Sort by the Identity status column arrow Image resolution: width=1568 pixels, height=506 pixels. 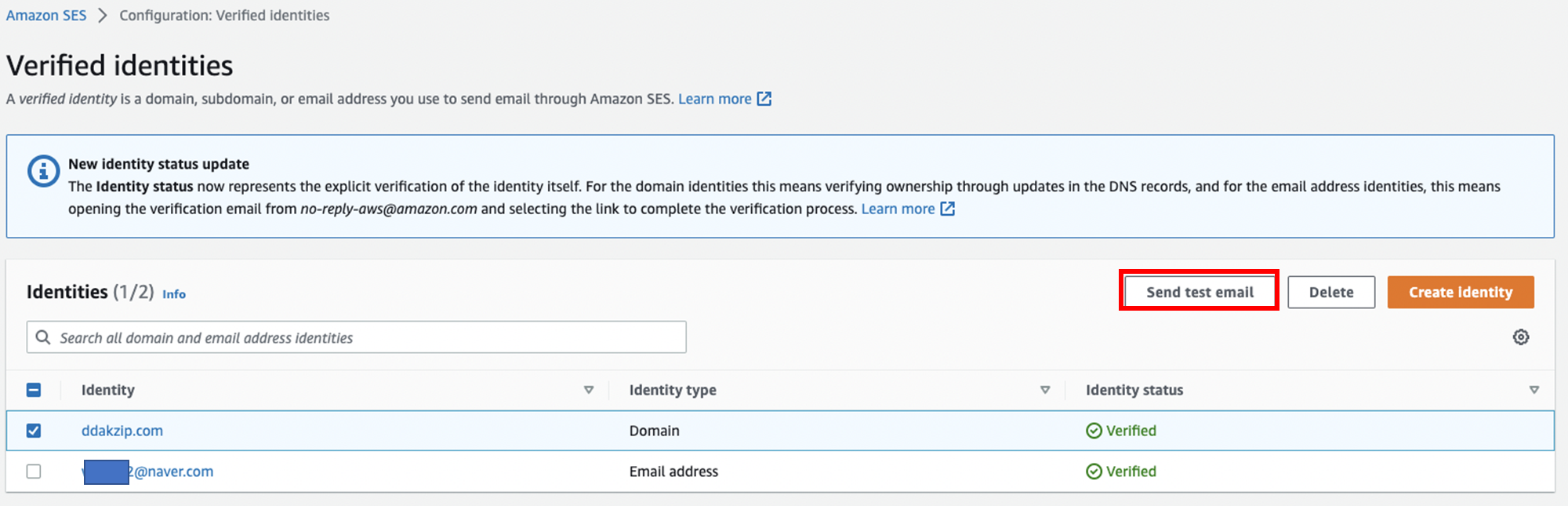pyautogui.click(x=1534, y=390)
